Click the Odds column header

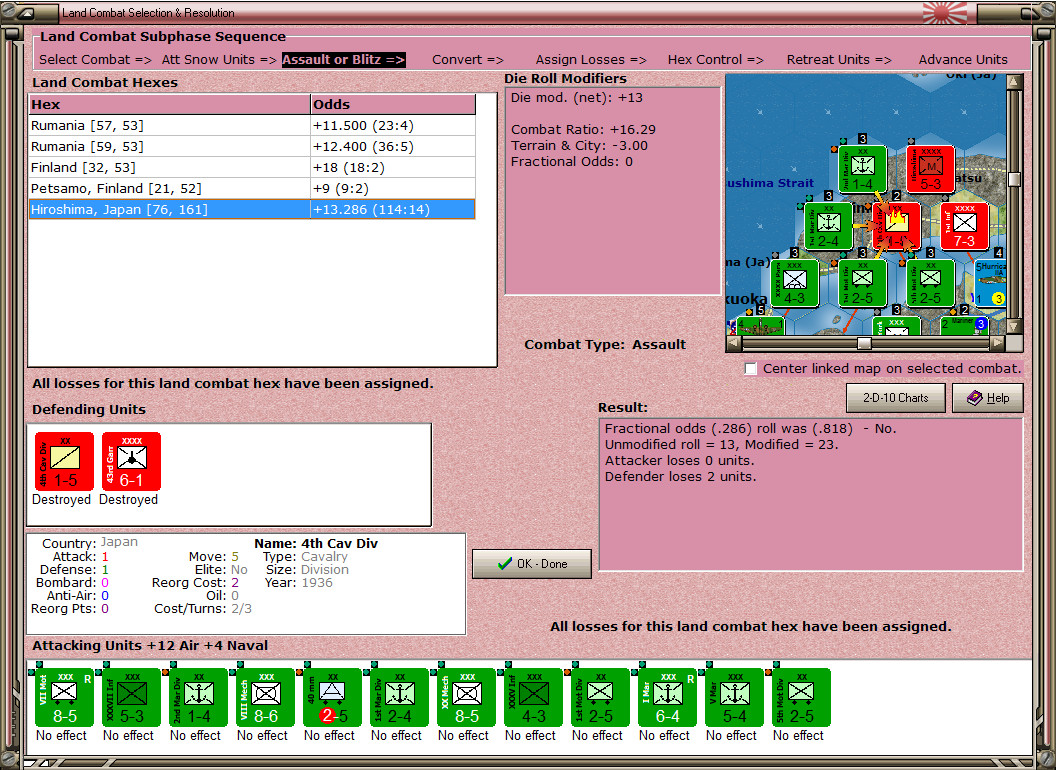tap(393, 104)
